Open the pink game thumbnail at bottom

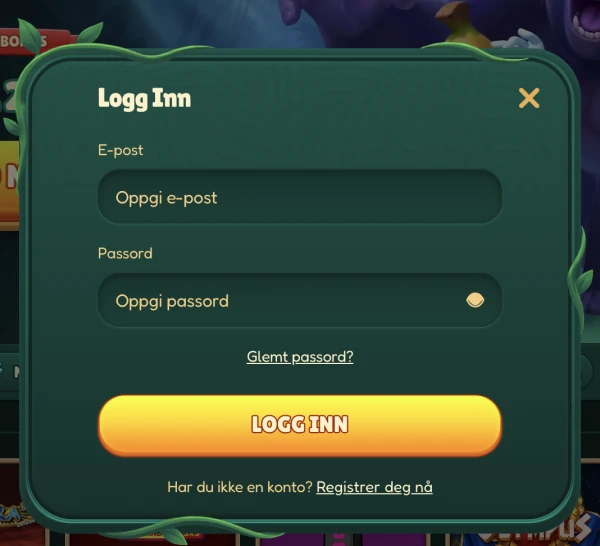339,539
